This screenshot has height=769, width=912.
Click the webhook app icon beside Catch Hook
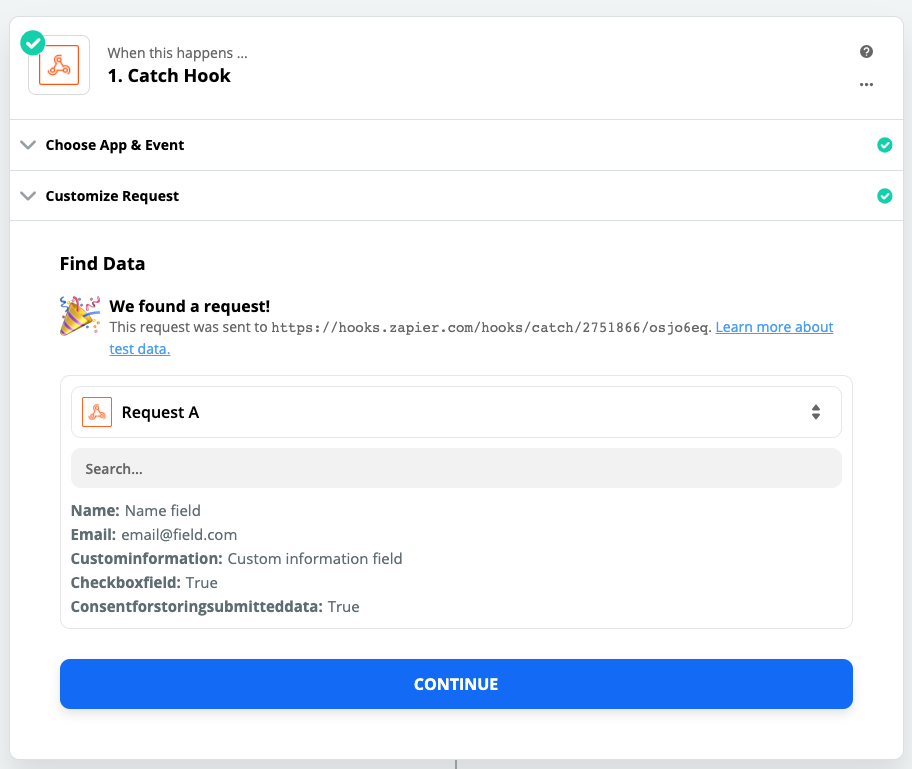[x=59, y=65]
